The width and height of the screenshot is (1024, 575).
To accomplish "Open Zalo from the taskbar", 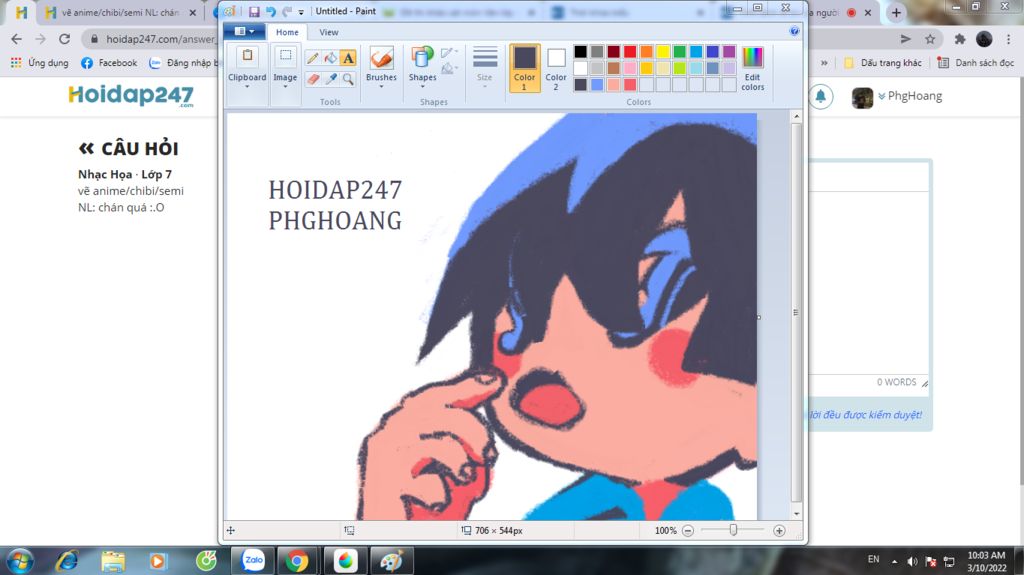I will 253,561.
